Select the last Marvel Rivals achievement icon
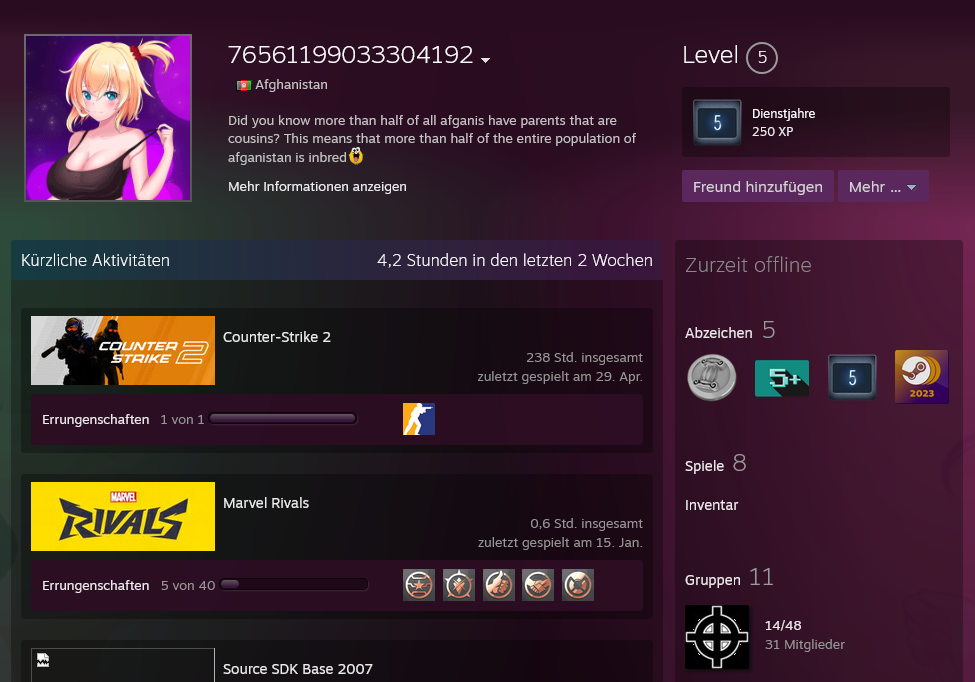 (x=578, y=585)
